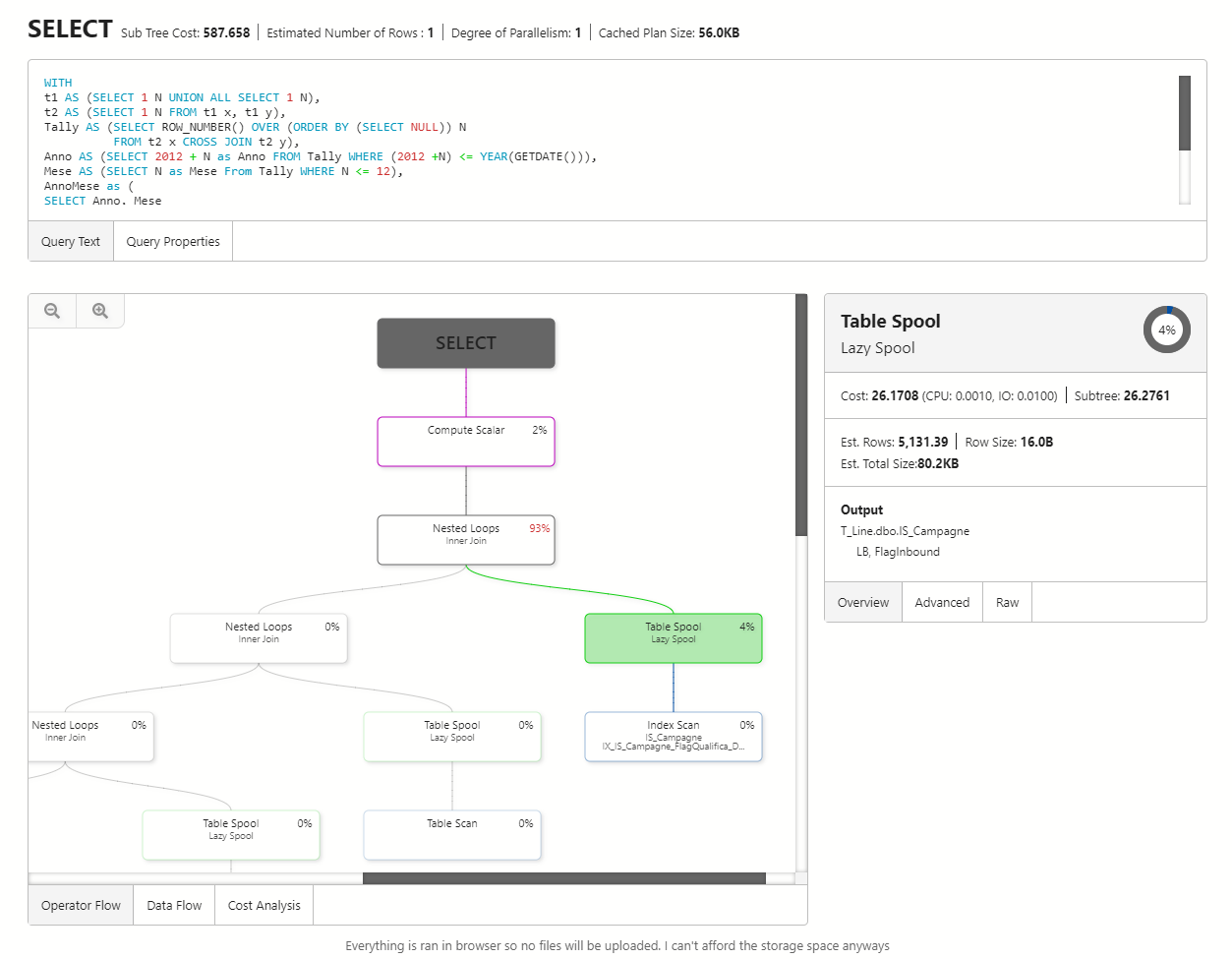Open the Query Text tab
This screenshot has width=1232, height=959.
tap(70, 240)
